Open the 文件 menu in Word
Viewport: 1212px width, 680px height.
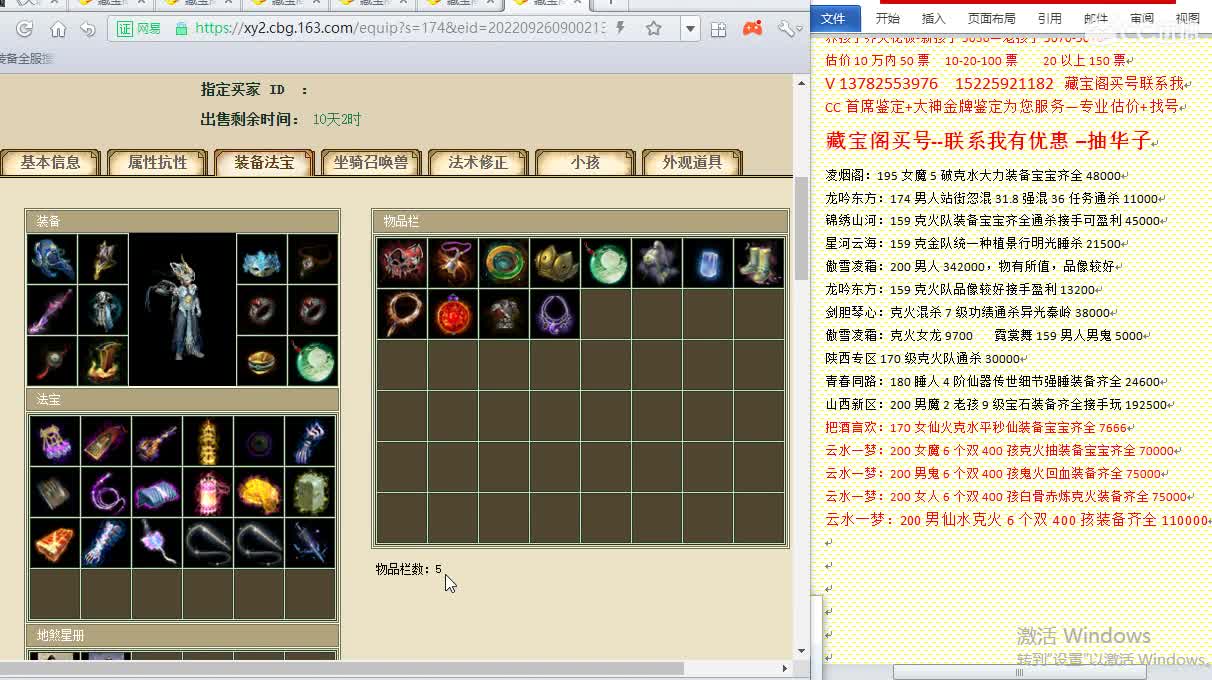pyautogui.click(x=834, y=18)
